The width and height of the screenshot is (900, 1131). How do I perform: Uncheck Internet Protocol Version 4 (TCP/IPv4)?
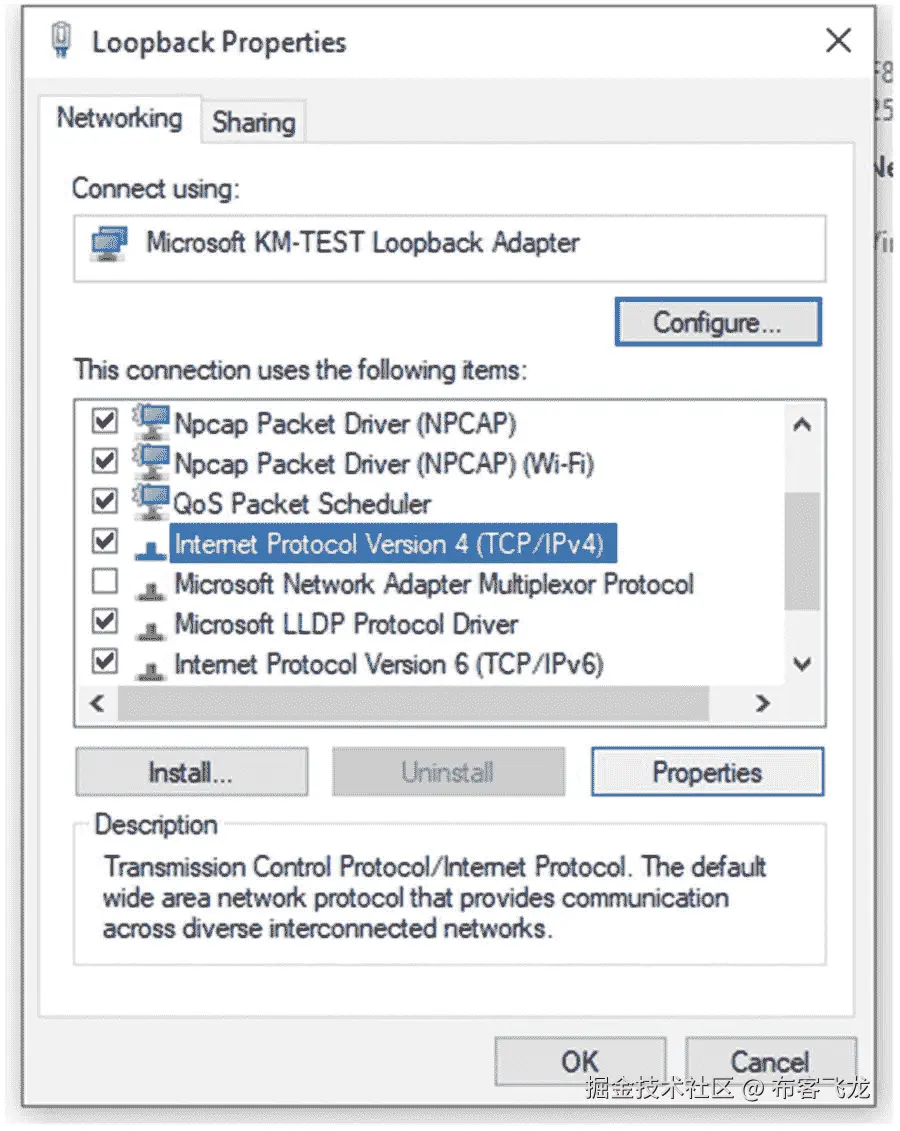[x=104, y=541]
